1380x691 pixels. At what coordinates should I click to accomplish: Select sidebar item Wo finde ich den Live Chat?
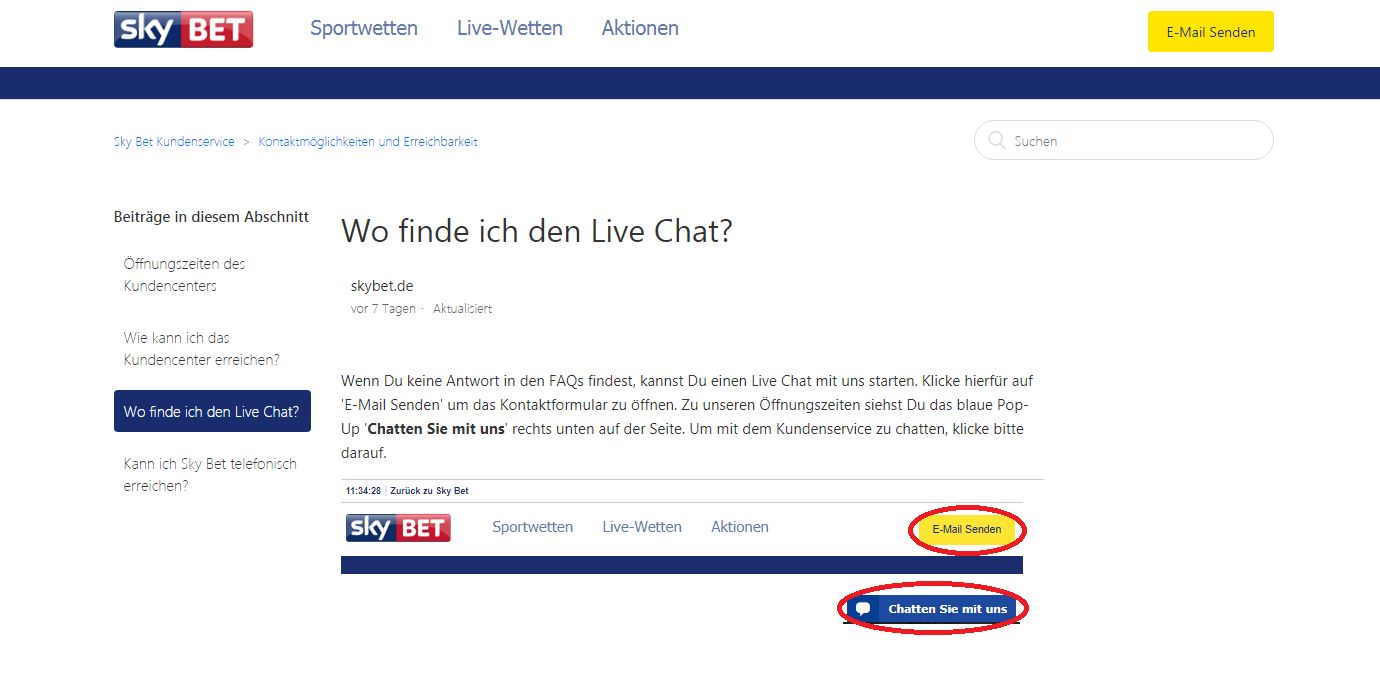[212, 411]
